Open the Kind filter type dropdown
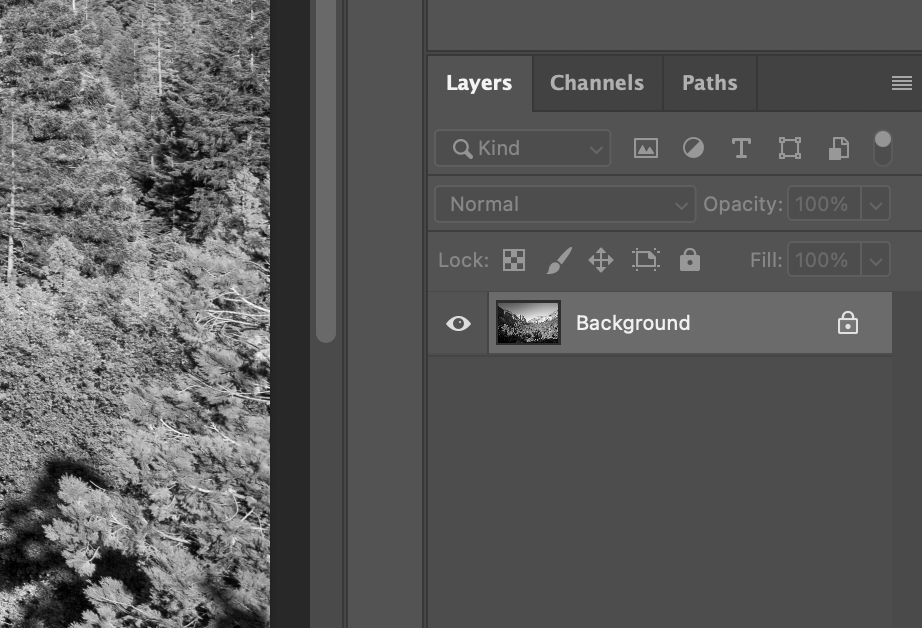Viewport: 922px width, 628px height. coord(522,148)
